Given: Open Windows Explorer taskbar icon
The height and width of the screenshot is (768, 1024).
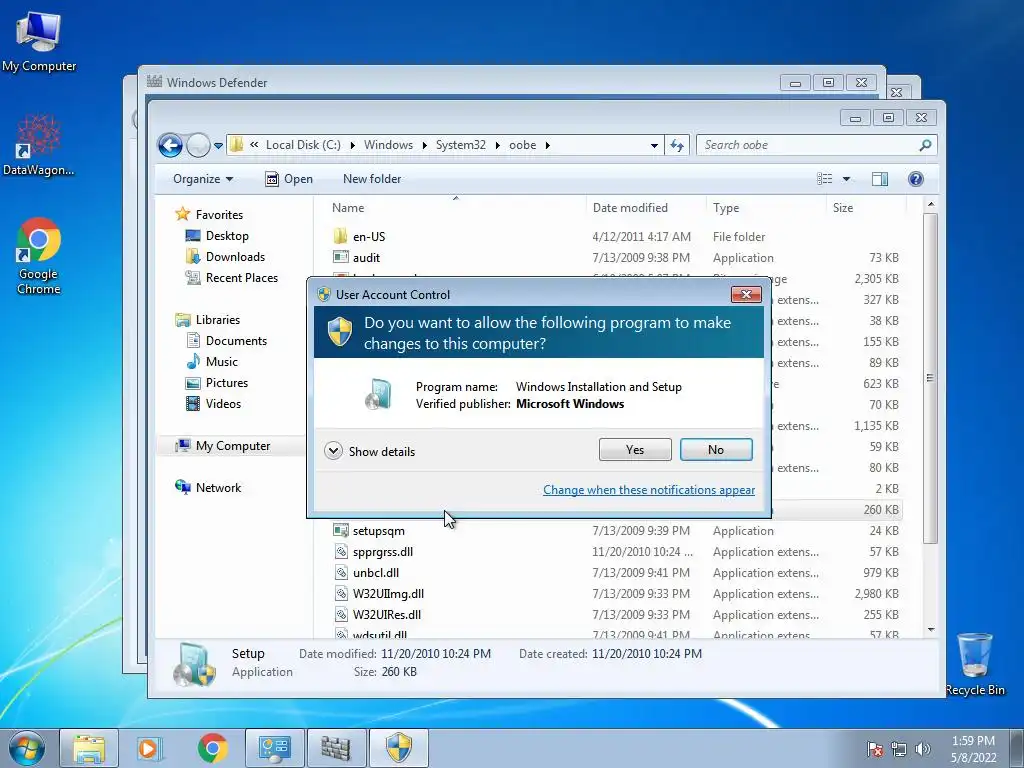Looking at the screenshot, I should [x=89, y=748].
